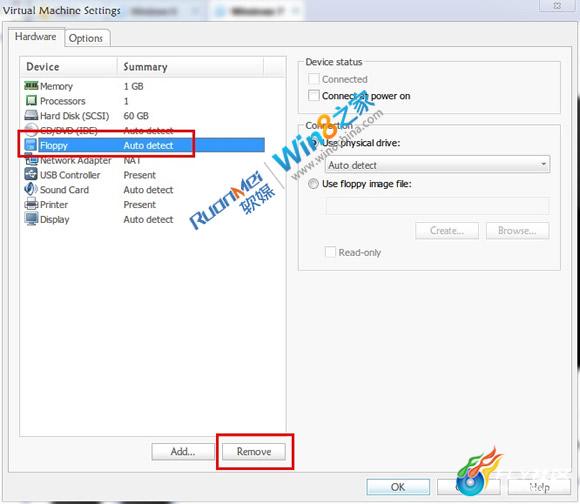Select the Hard Disk (SCSI) icon
Viewport: 580px width, 504px height.
coord(31,115)
